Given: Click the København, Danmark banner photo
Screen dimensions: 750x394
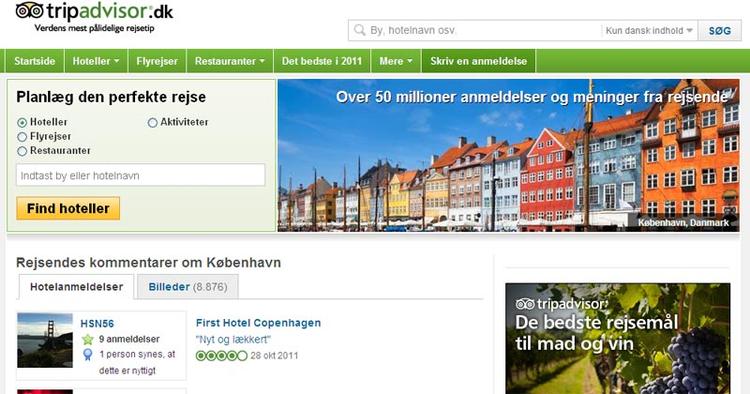Looking at the screenshot, I should coord(508,155).
